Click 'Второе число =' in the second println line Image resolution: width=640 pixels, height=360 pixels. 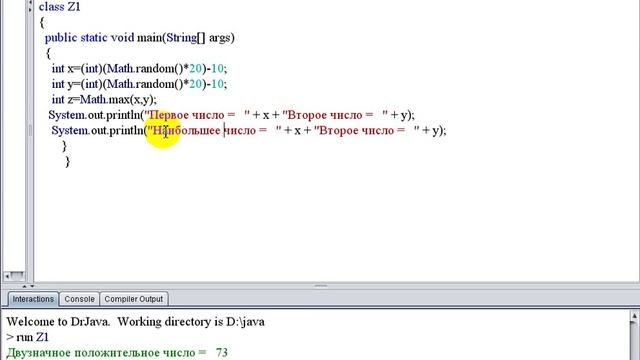coord(362,131)
